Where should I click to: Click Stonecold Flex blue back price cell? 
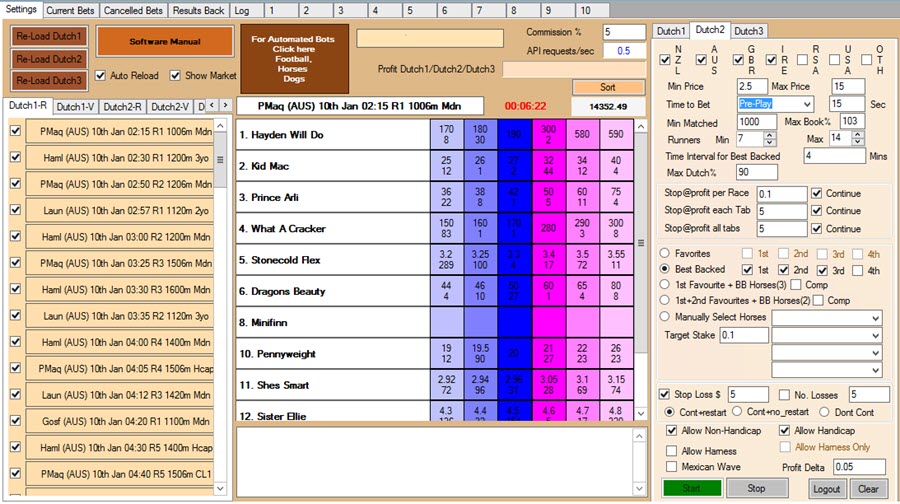[515, 260]
